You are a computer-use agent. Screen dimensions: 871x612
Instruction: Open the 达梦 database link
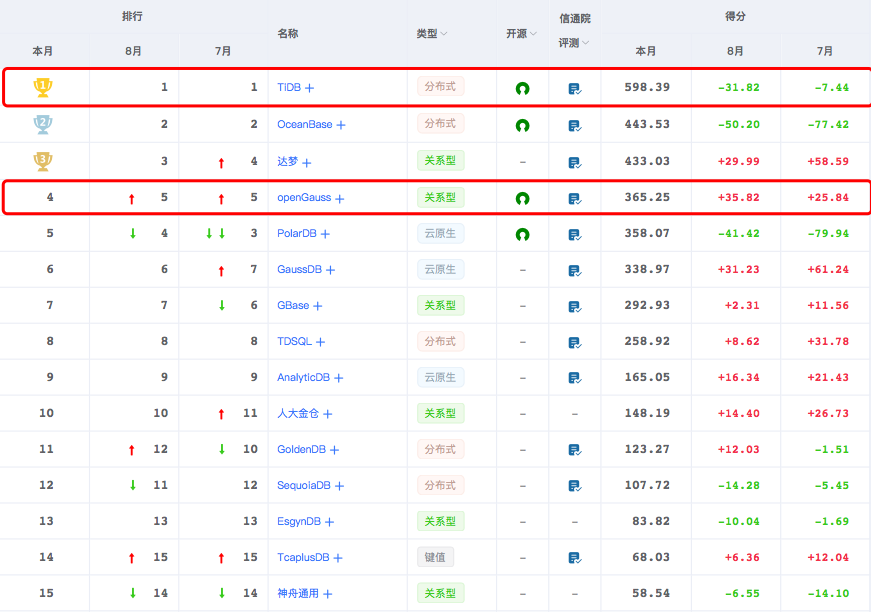[288, 162]
